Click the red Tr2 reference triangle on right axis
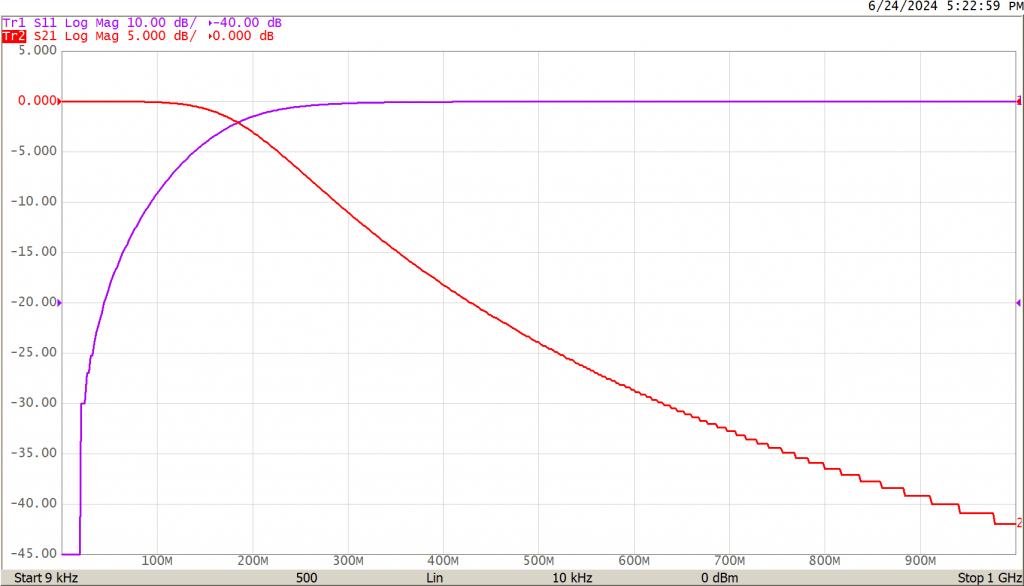Image resolution: width=1024 pixels, height=586 pixels. (x=1017, y=100)
